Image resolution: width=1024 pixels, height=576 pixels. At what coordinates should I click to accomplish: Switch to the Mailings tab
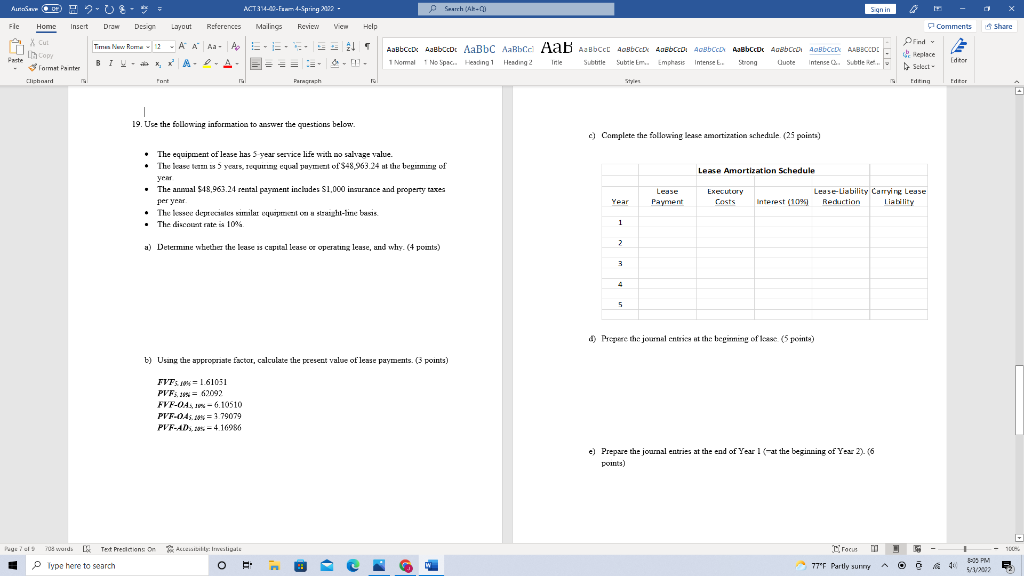tap(269, 27)
